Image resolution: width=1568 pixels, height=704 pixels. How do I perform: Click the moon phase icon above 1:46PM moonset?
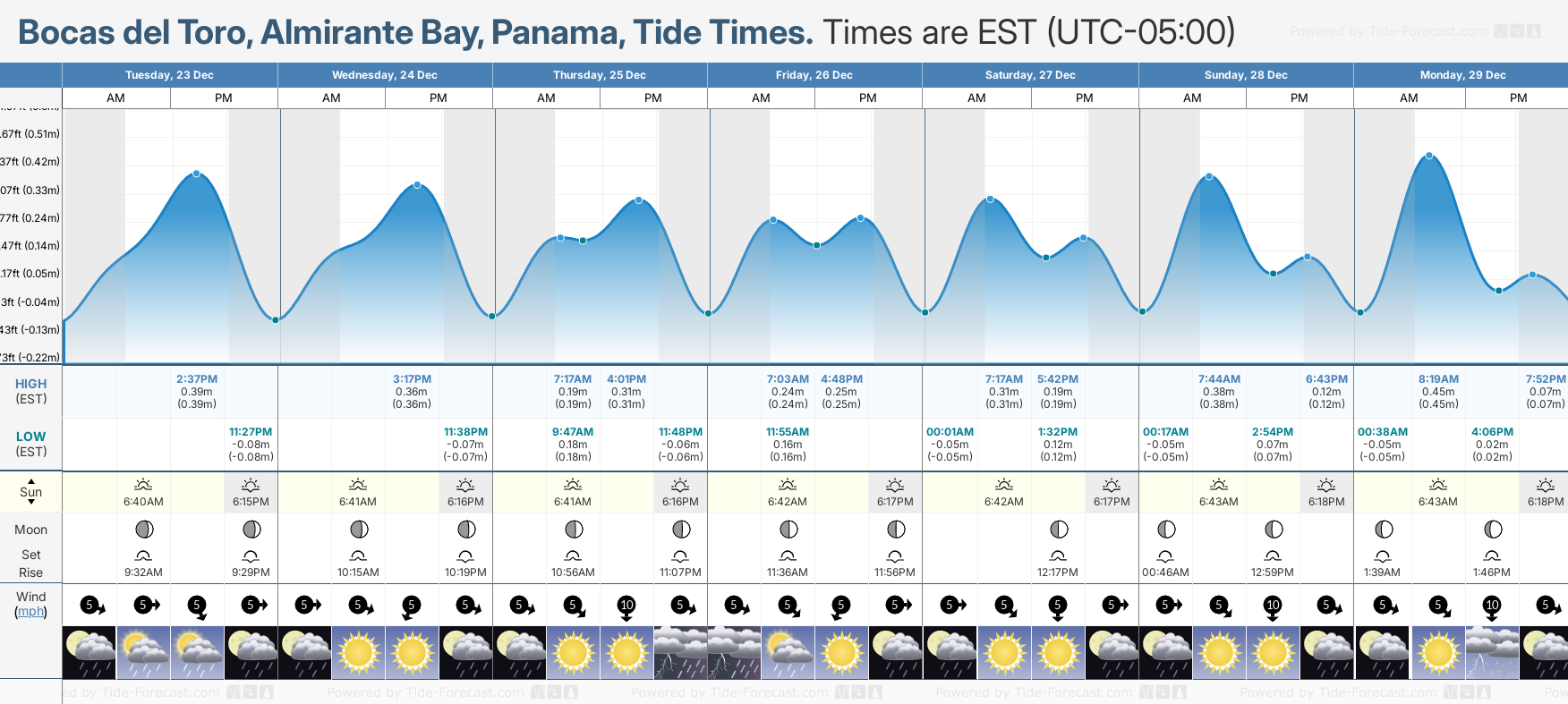1492,529
